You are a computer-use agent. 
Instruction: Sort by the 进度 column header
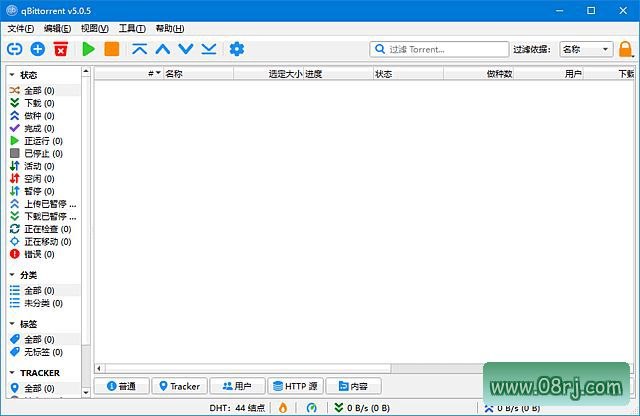(x=338, y=73)
